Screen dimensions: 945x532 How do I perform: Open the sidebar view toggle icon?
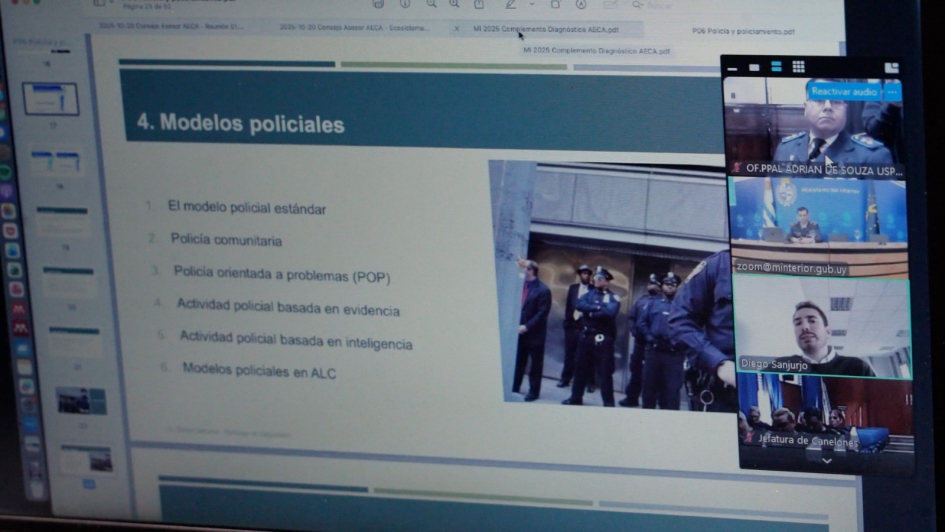click(x=99, y=3)
